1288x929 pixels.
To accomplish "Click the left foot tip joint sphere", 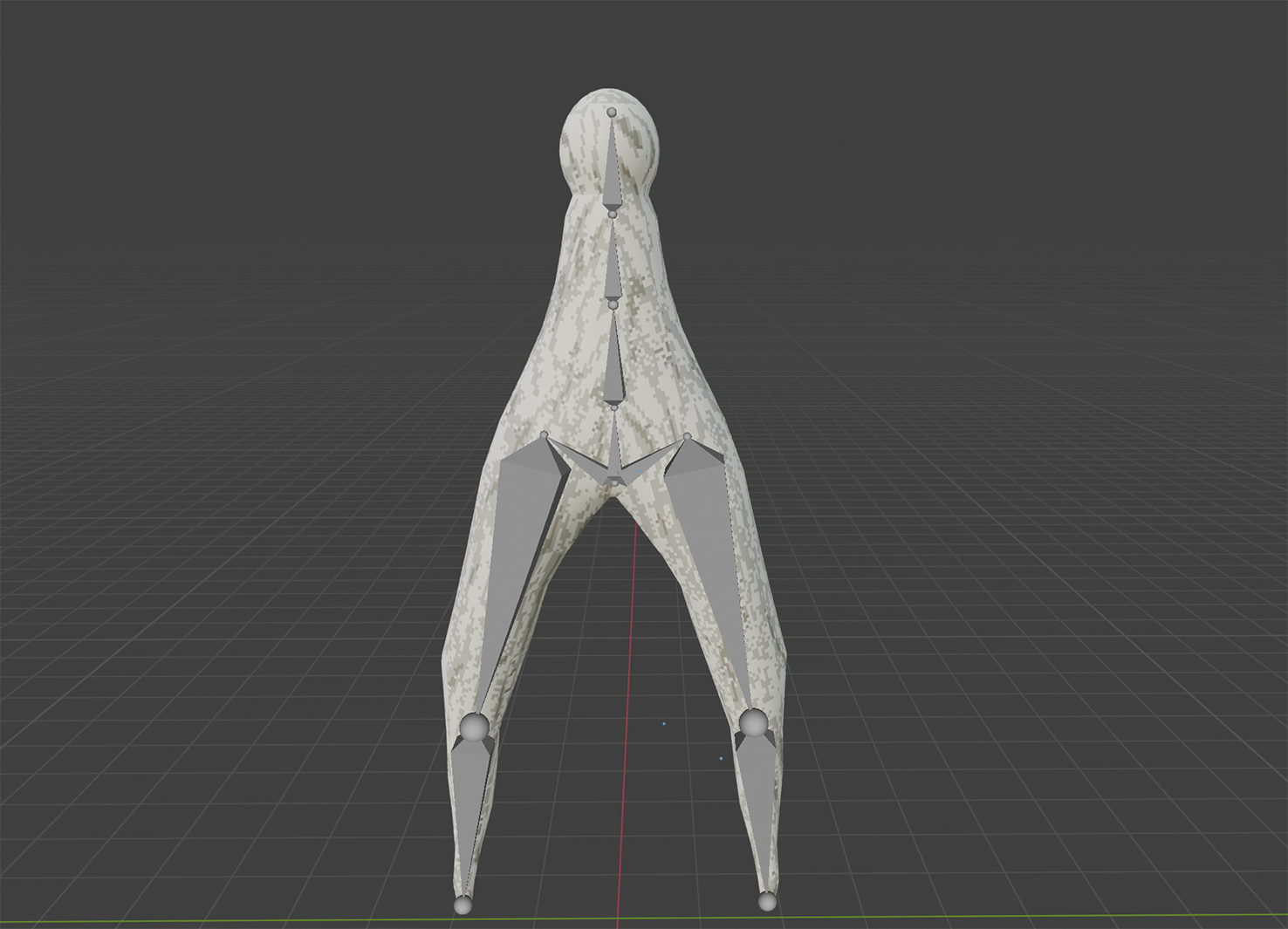I will click(462, 905).
